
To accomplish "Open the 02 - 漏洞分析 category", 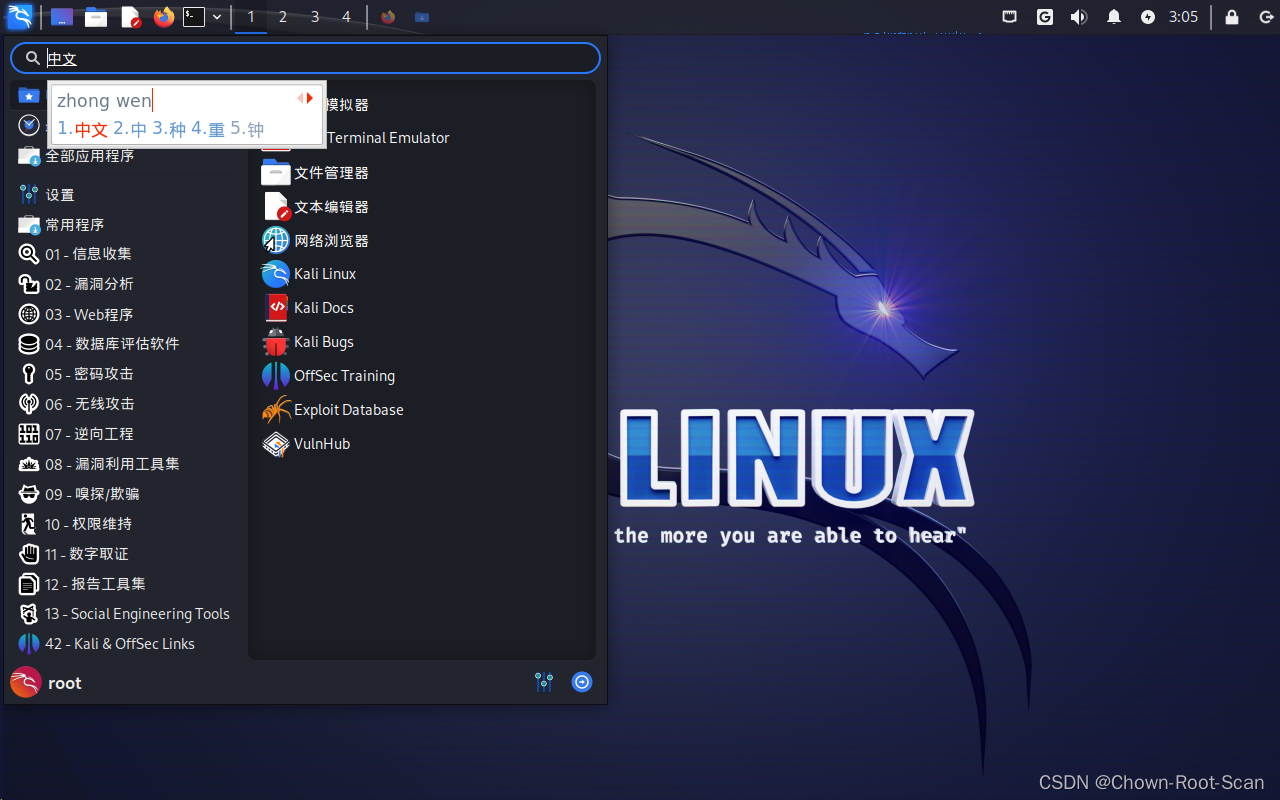I will pyautogui.click(x=127, y=284).
